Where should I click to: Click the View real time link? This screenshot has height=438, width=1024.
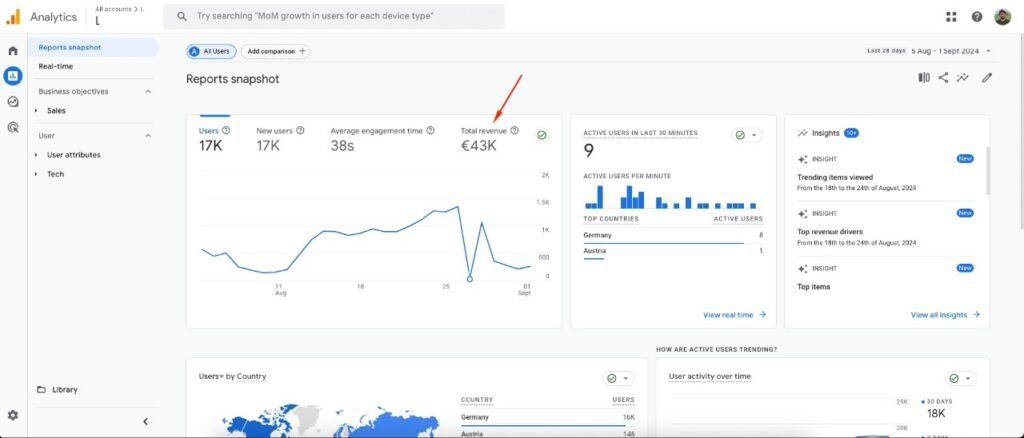click(x=734, y=314)
